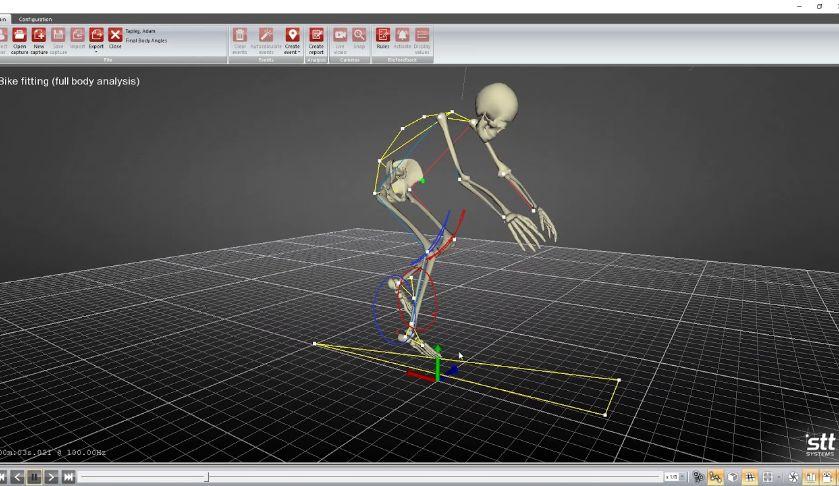The height and width of the screenshot is (486, 839).
Task: Toggle the video camera overlay button
Action: pyautogui.click(x=828, y=476)
